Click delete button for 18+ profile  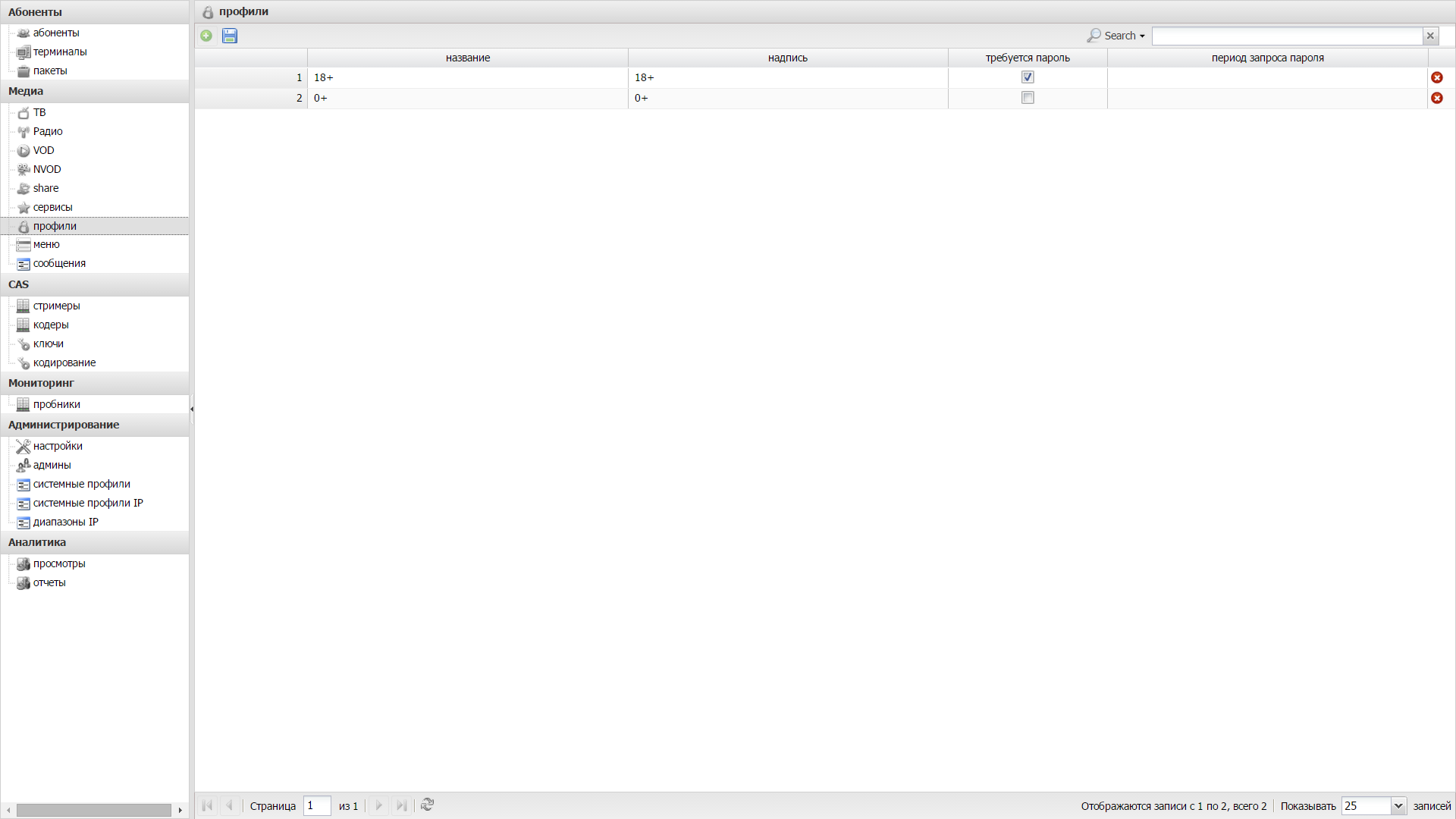point(1438,77)
